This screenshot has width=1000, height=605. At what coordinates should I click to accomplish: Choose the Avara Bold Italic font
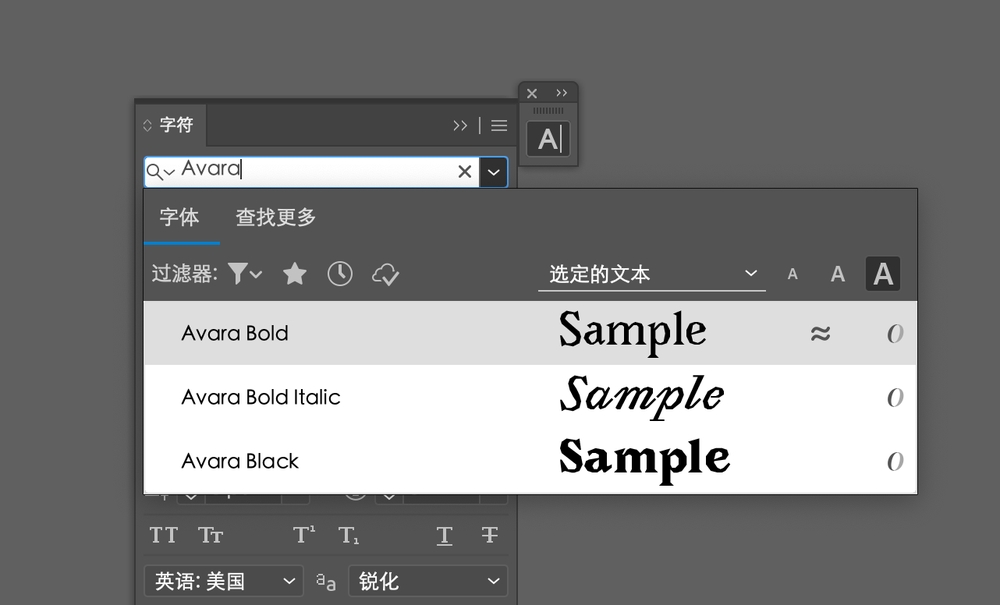coord(261,397)
